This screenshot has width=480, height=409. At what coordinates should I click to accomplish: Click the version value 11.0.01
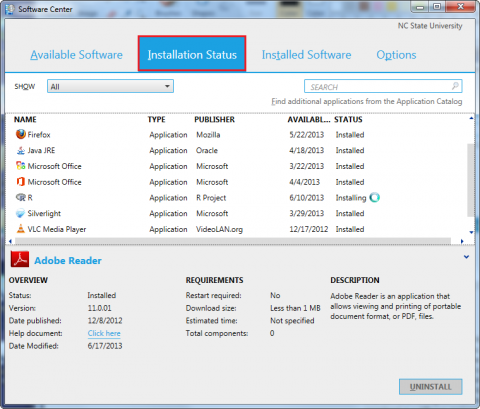pos(99,308)
